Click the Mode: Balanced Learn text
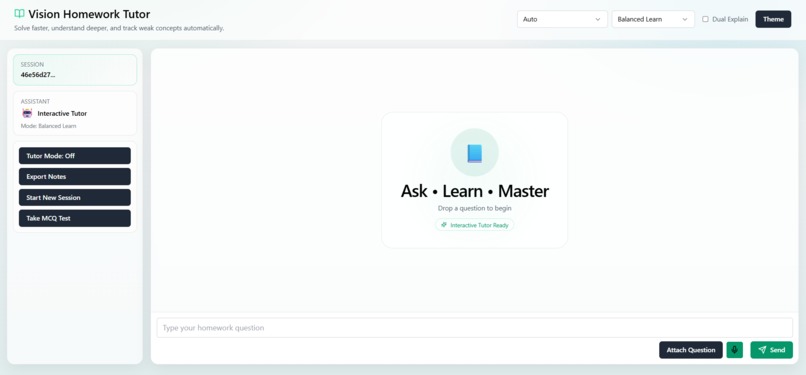This screenshot has width=806, height=375. 48,126
